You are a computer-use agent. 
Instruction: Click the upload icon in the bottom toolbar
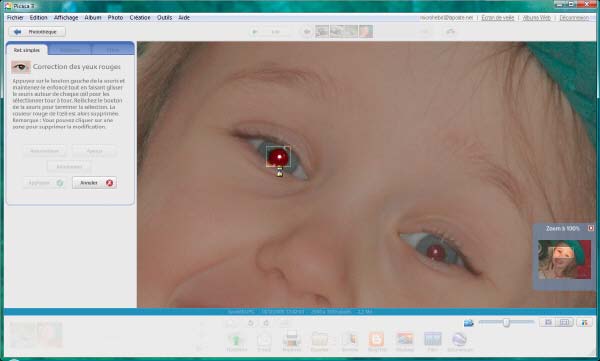point(236,341)
